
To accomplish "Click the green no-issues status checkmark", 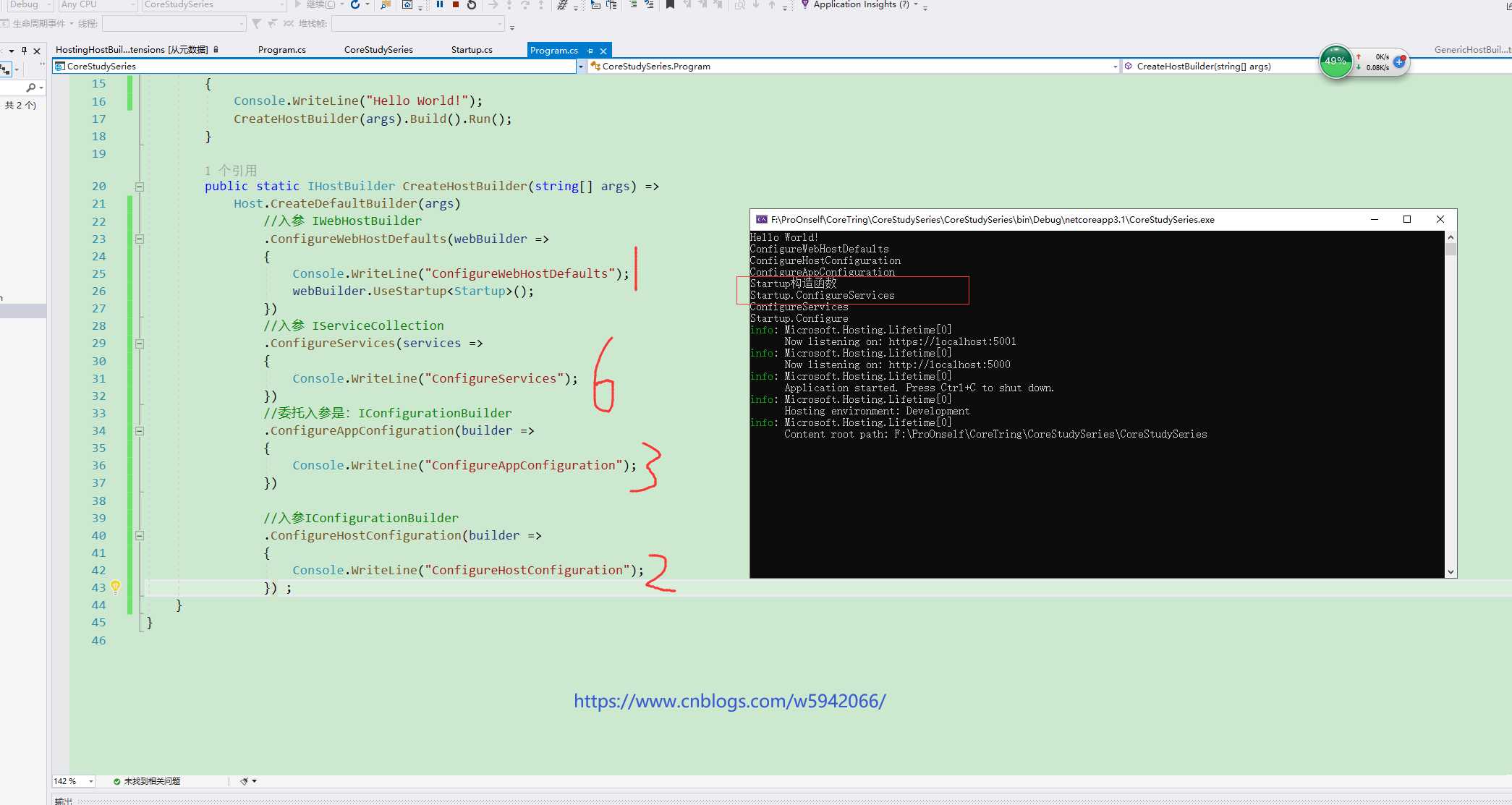I will click(x=116, y=781).
